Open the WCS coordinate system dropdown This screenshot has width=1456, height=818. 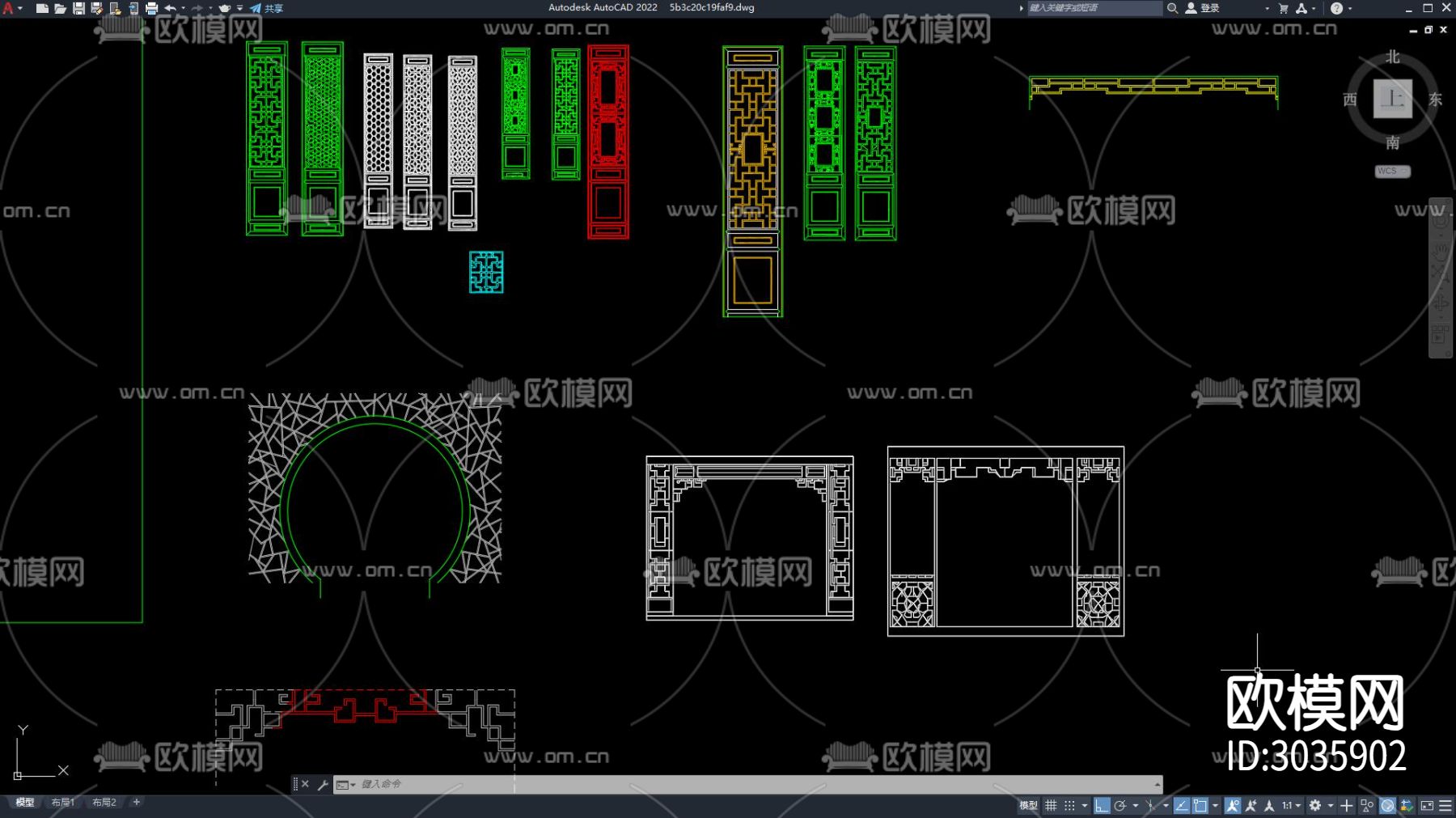click(x=1392, y=172)
